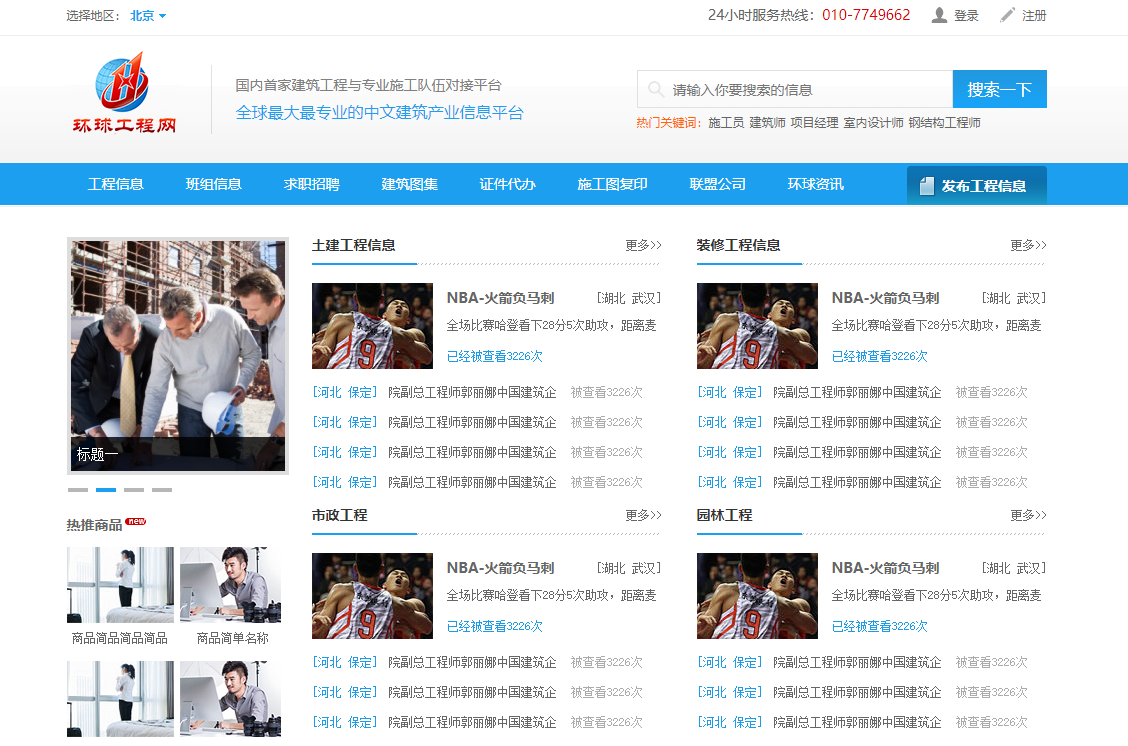
Task: Open the 求职招聘 navigation item
Action: point(311,184)
